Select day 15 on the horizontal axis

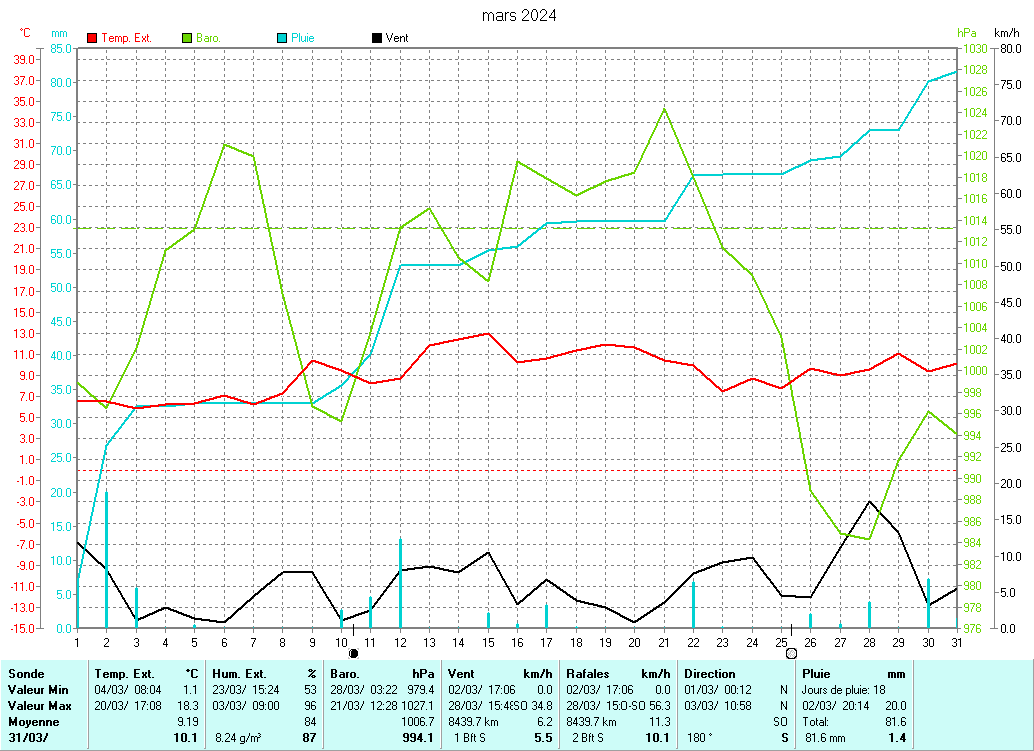click(488, 641)
